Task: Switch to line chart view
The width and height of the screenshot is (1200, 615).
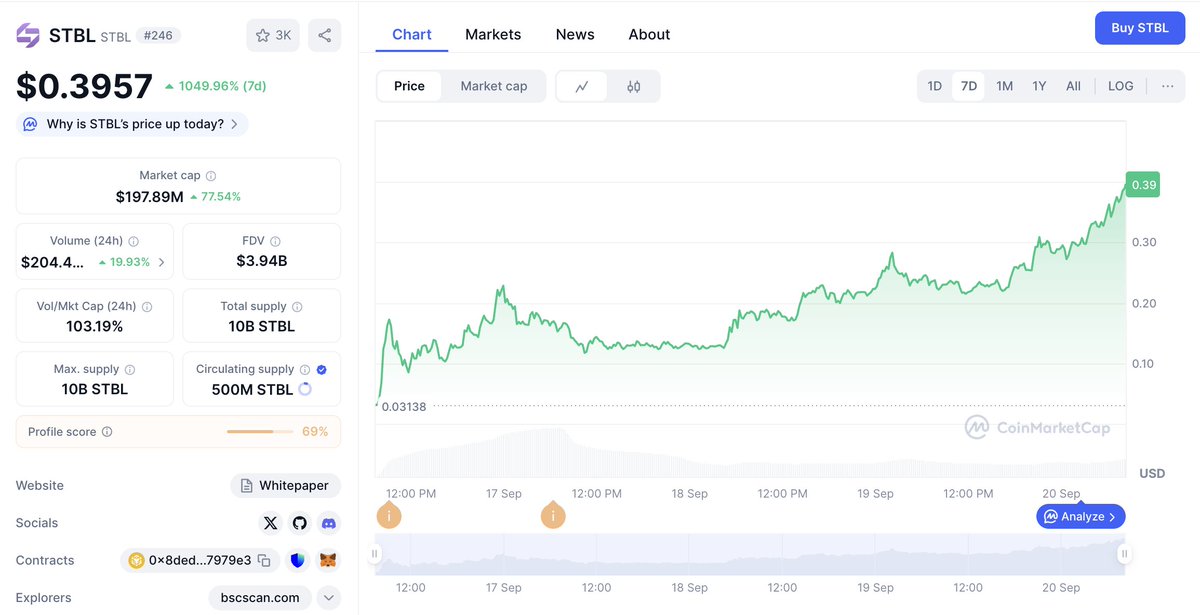Action: point(582,86)
